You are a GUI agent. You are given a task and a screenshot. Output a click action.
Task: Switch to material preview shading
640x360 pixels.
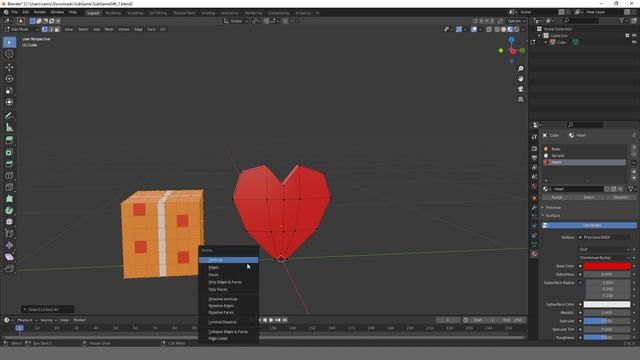pyautogui.click(x=510, y=29)
